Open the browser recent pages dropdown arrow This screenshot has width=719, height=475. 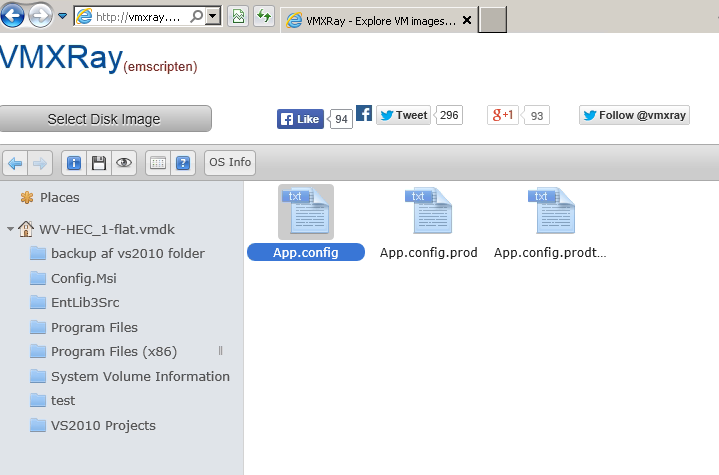click(x=63, y=16)
